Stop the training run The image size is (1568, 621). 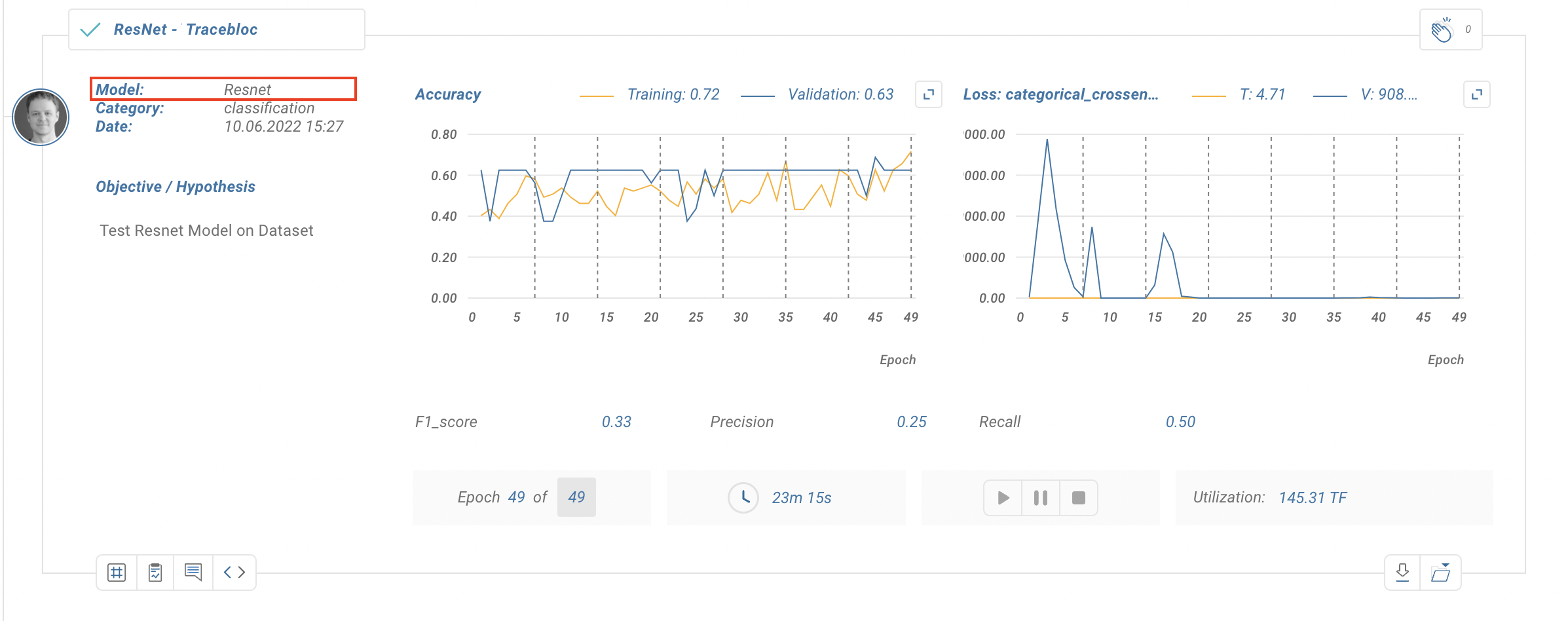[x=1078, y=498]
